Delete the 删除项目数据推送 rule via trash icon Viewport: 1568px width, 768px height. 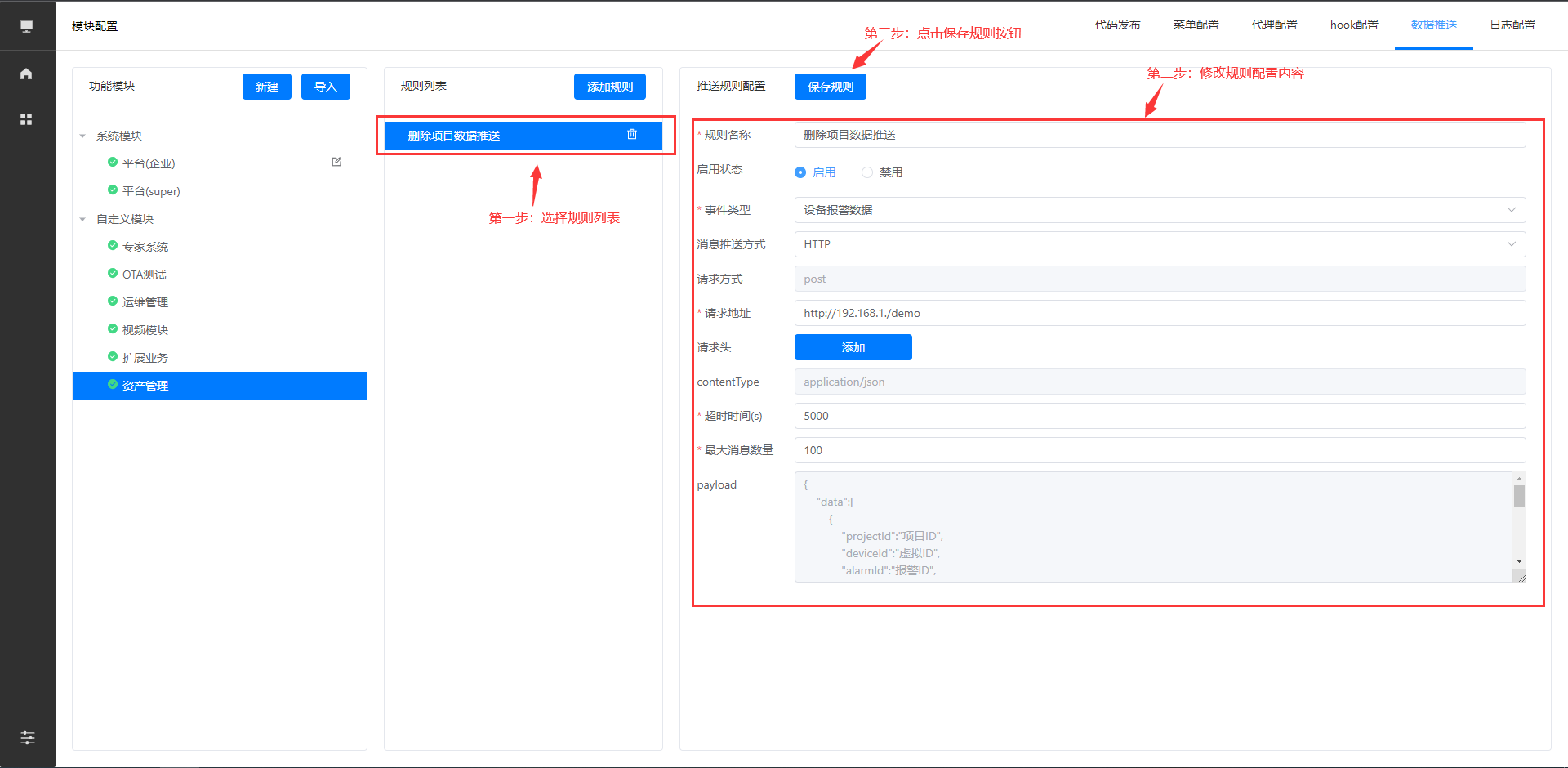(632, 135)
